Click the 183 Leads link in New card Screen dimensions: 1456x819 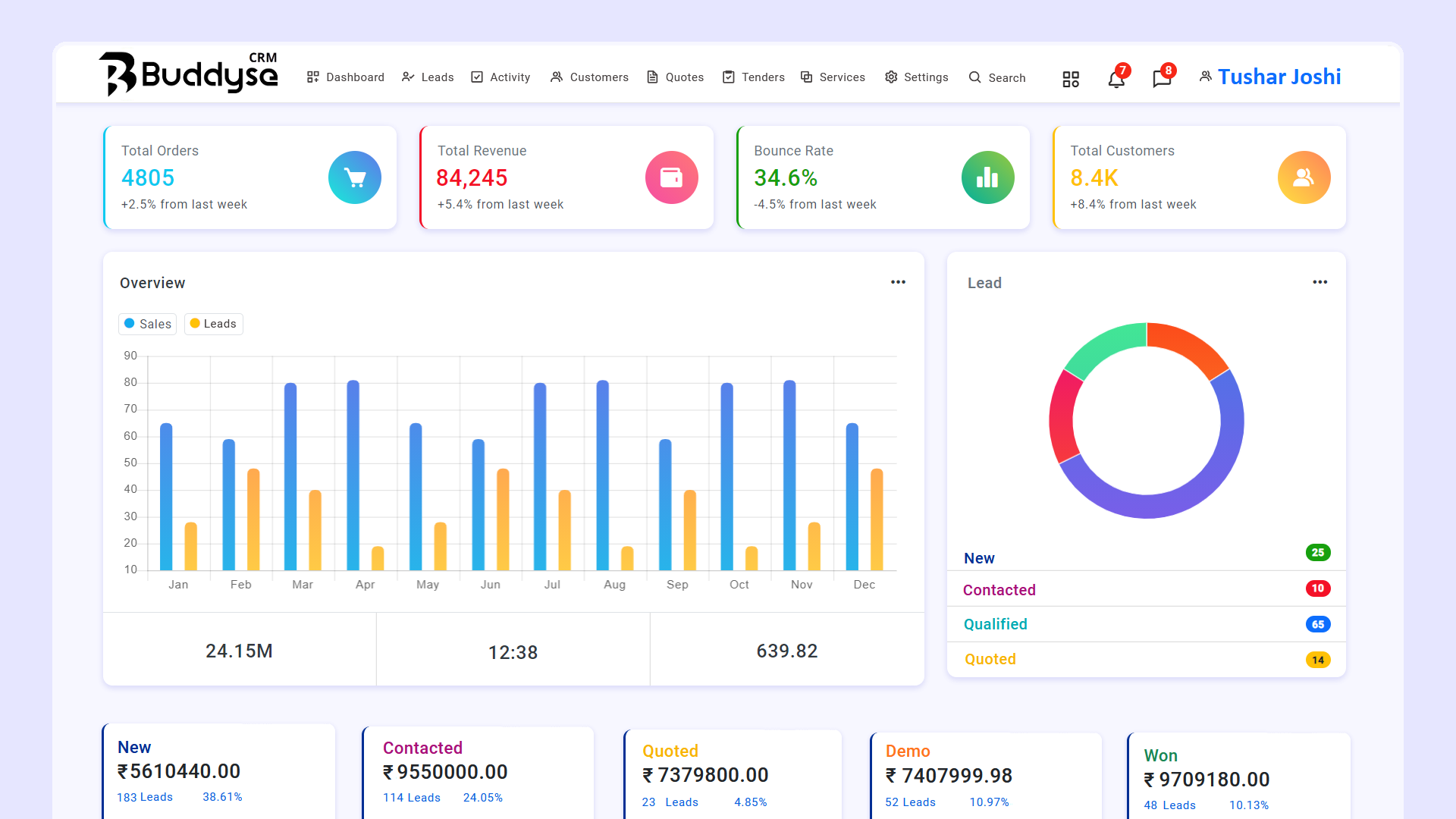(x=144, y=797)
